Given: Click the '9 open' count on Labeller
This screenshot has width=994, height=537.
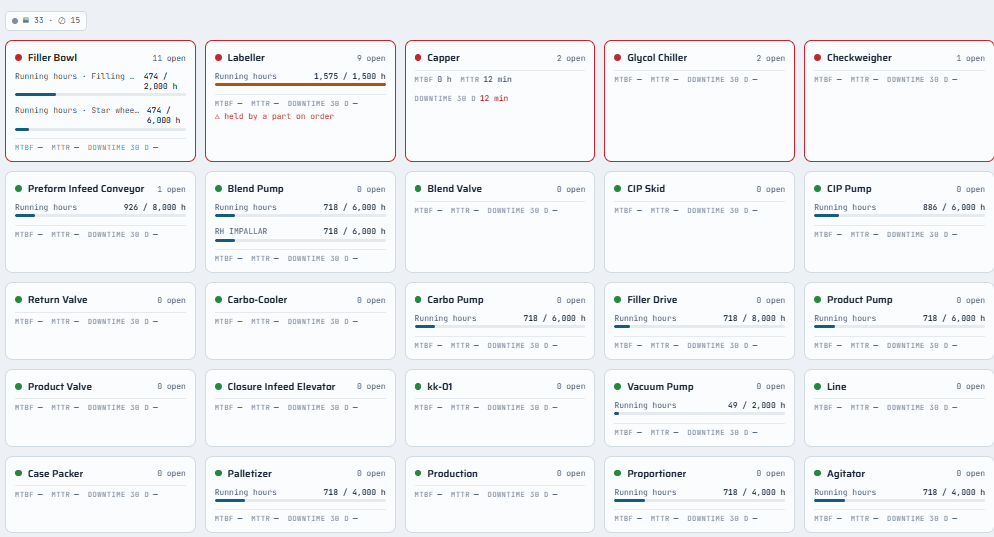Looking at the screenshot, I should [x=371, y=58].
